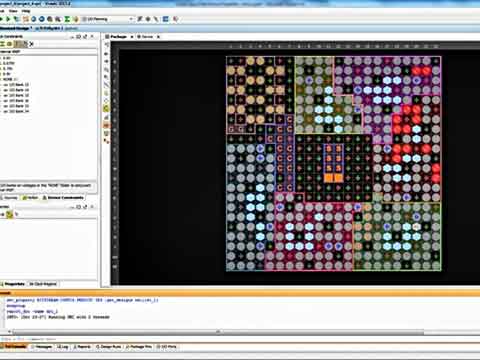Screen dimensions: 480x360
Task: Click the green run arrow in main toolbar
Action: (x=8, y=19)
